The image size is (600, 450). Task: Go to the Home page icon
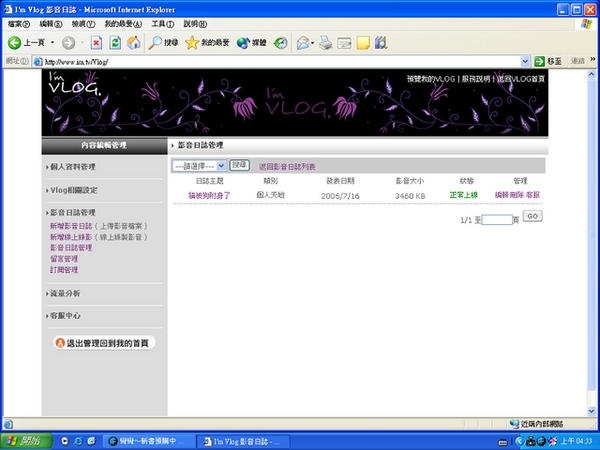pyautogui.click(x=134, y=42)
